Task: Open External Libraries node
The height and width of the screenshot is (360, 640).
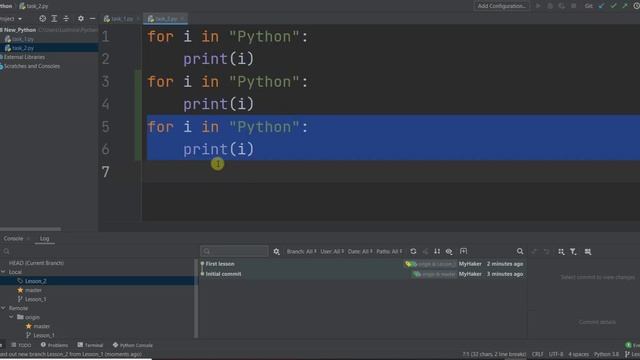Action: [x=24, y=57]
